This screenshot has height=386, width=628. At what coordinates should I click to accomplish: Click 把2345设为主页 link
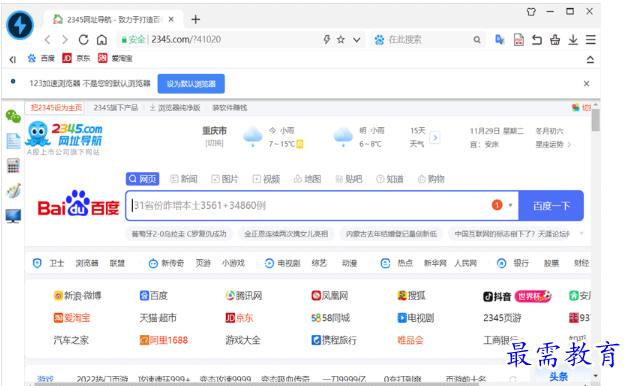(x=56, y=108)
